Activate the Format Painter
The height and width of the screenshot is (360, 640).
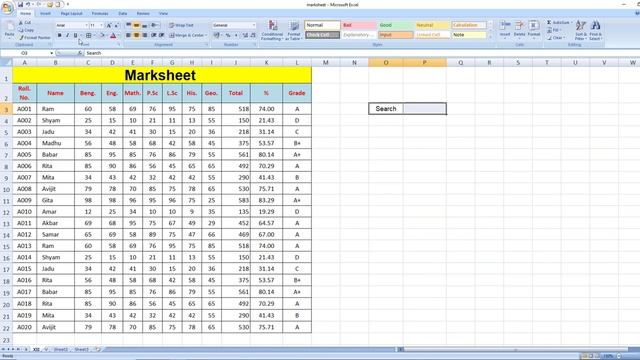pyautogui.click(x=35, y=38)
